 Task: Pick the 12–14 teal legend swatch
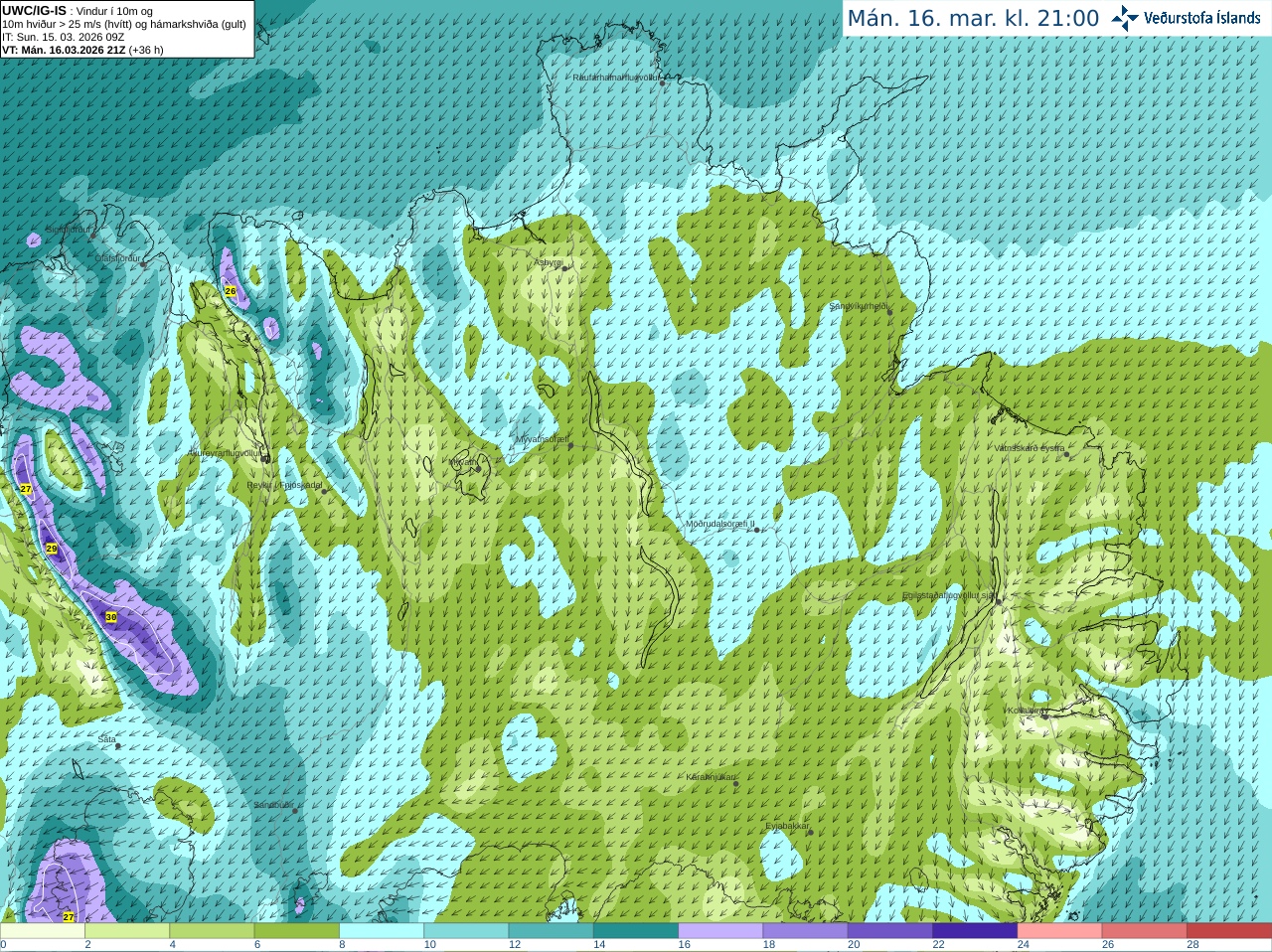tap(552, 931)
